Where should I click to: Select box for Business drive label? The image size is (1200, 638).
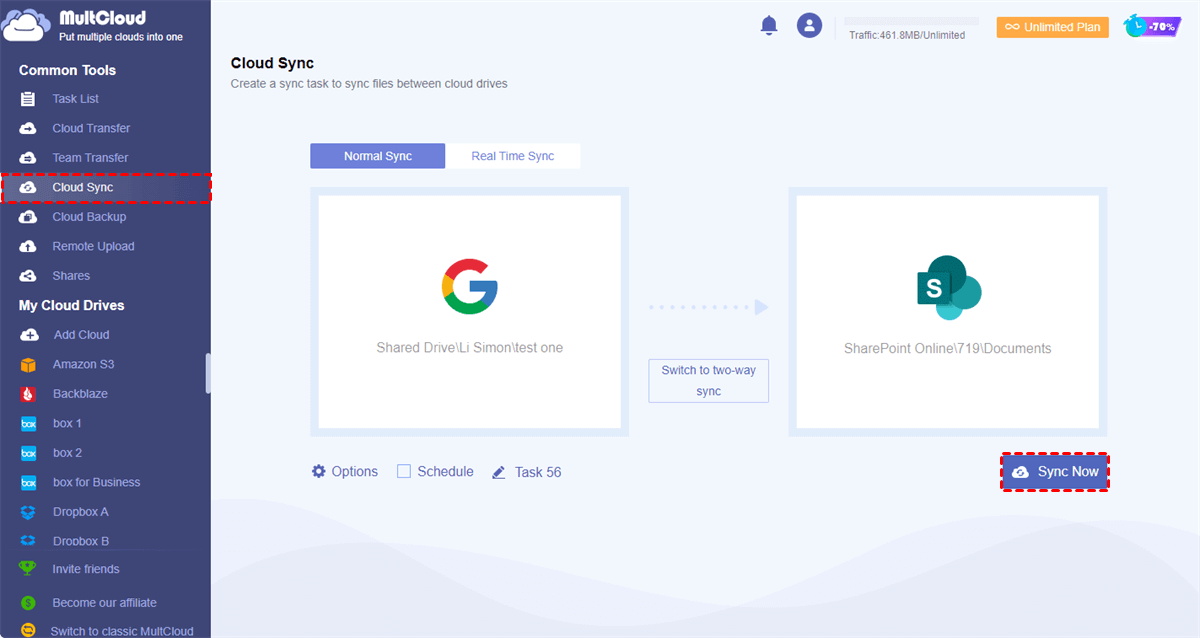click(97, 483)
